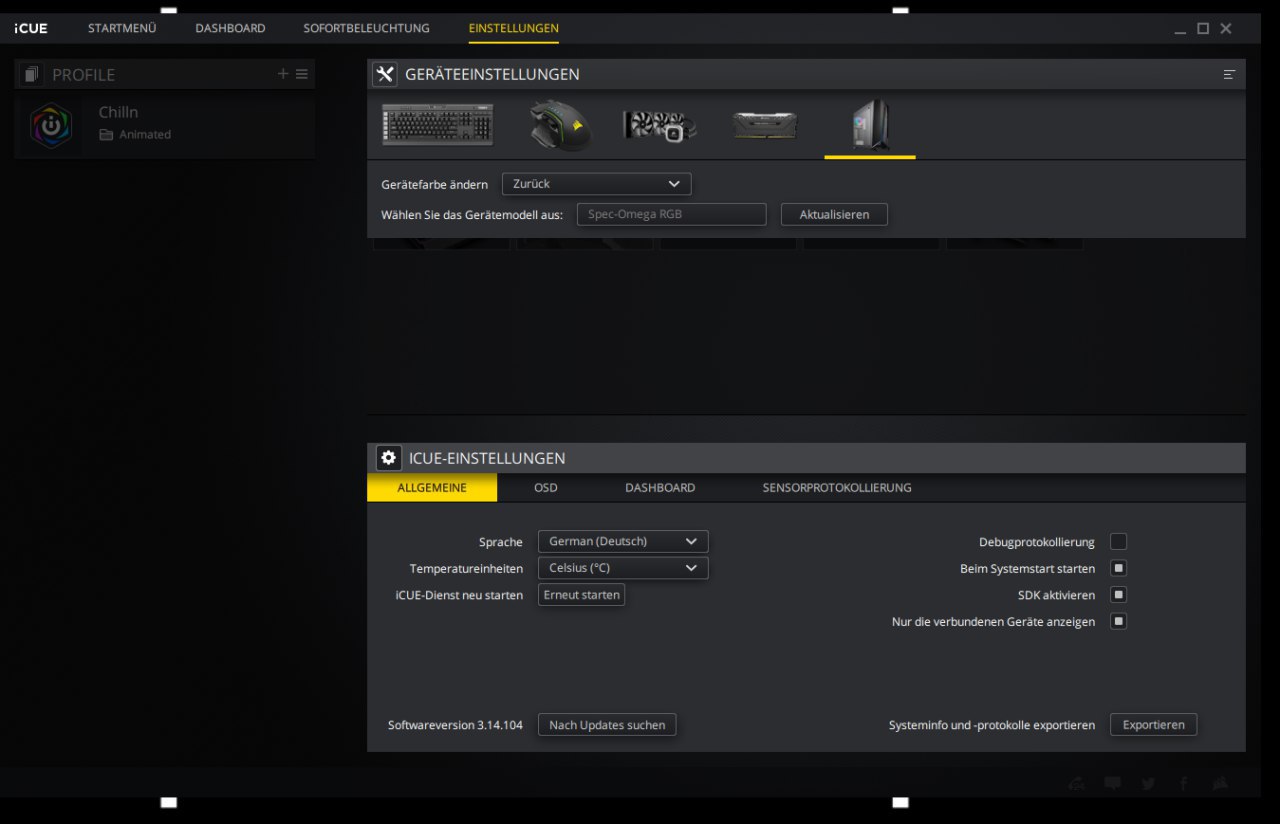
Task: Select the Einstellungen top menu
Action: click(514, 28)
